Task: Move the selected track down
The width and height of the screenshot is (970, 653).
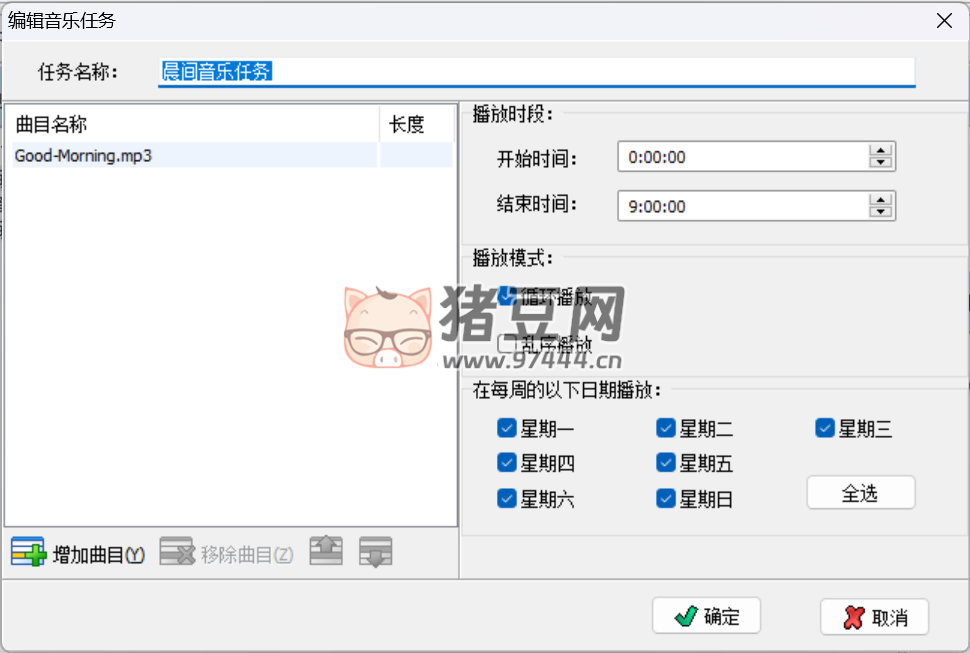Action: point(375,552)
